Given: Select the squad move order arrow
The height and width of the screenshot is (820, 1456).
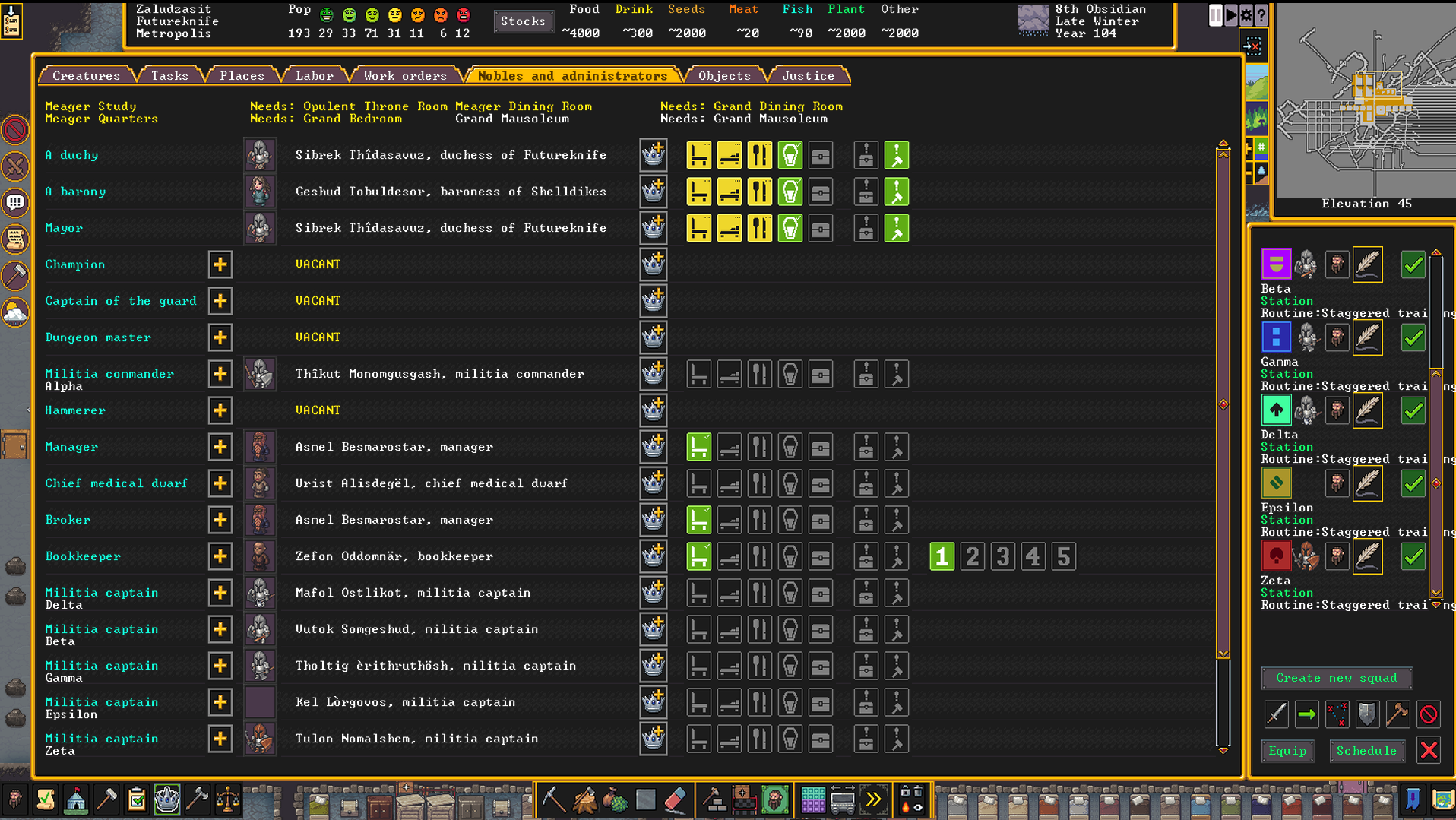Looking at the screenshot, I should 1306,714.
